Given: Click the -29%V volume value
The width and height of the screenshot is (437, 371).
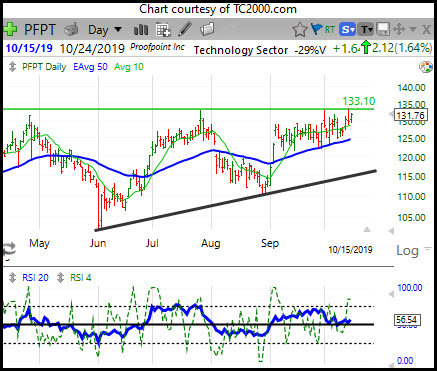Looking at the screenshot, I should pos(310,50).
